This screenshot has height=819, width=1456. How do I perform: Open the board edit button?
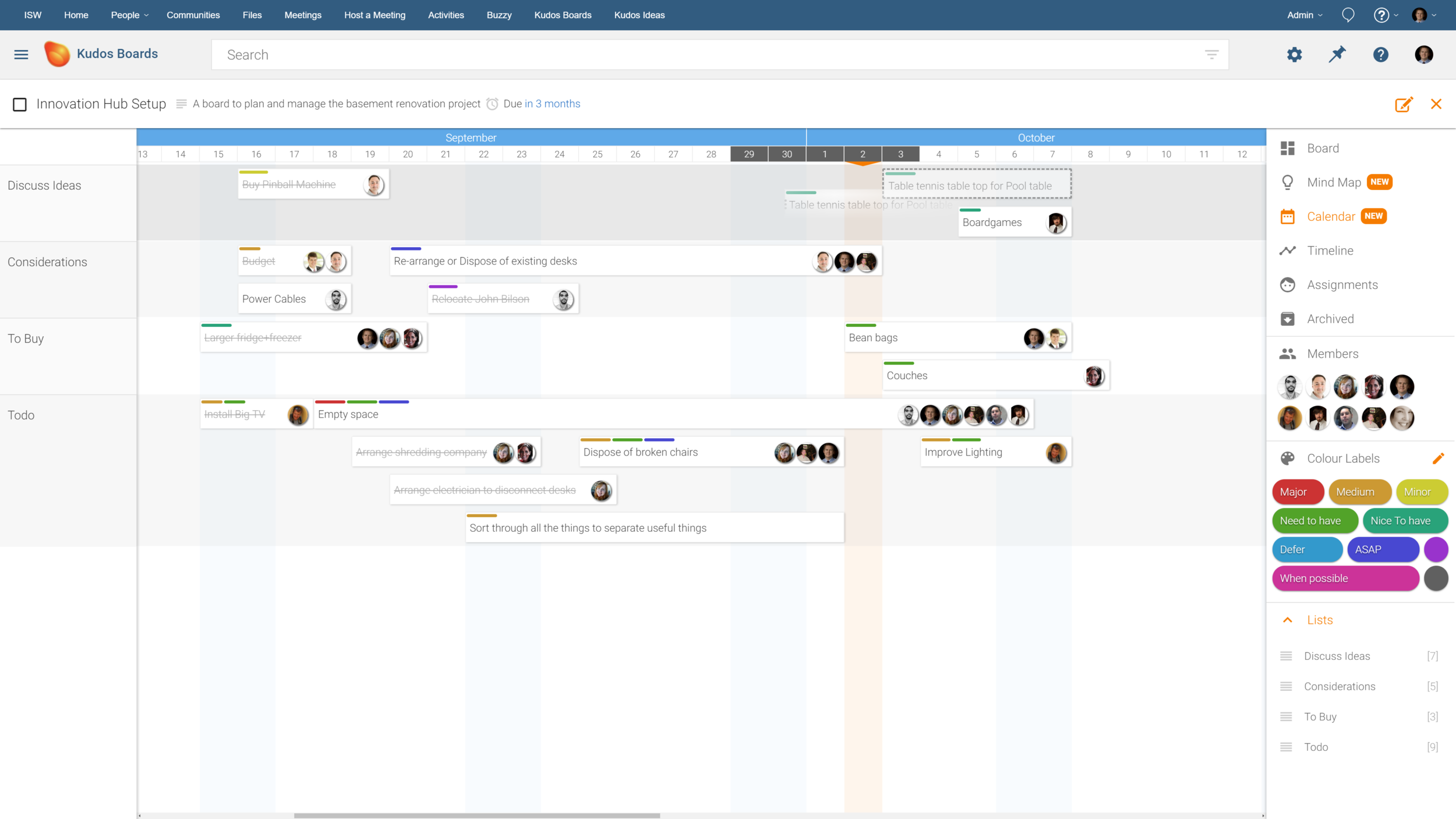tap(1404, 104)
